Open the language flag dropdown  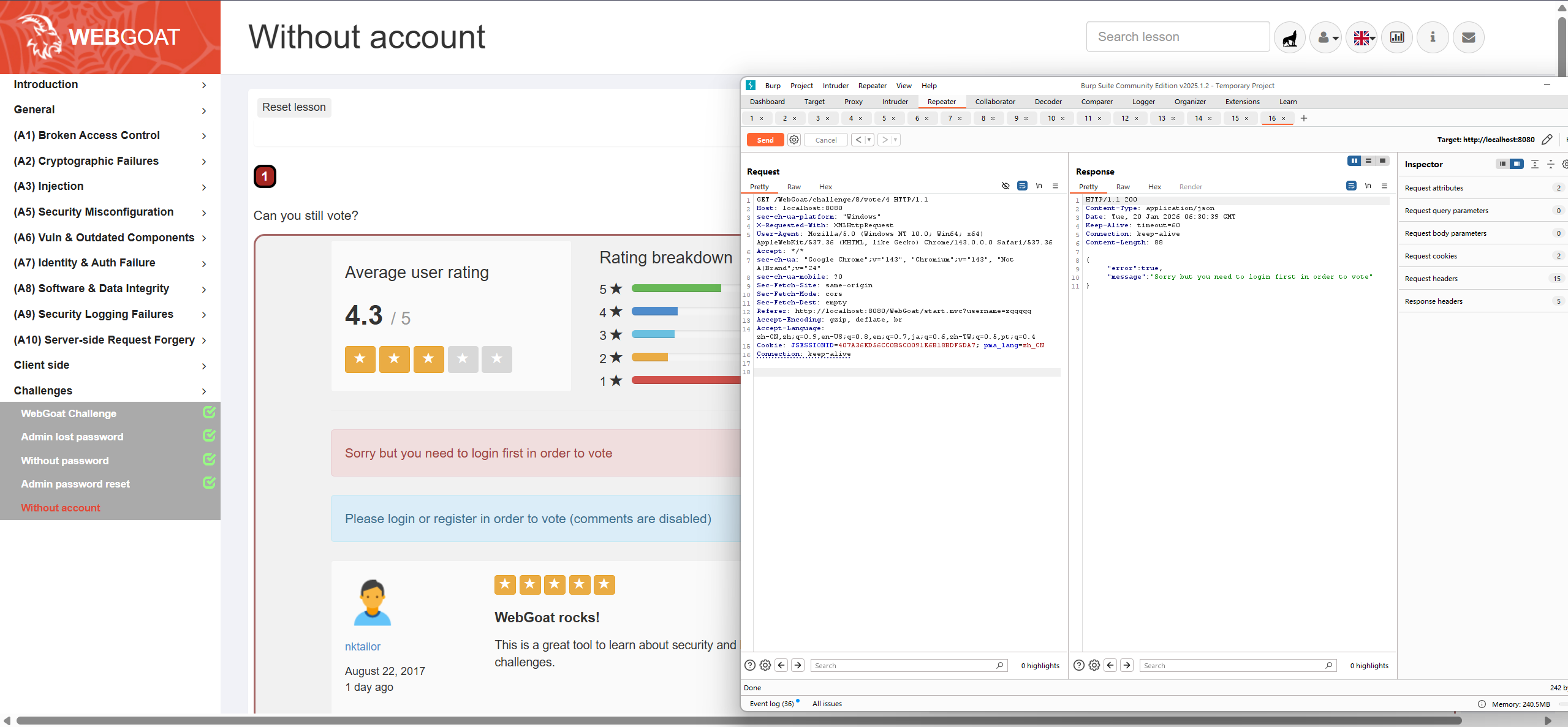1363,37
